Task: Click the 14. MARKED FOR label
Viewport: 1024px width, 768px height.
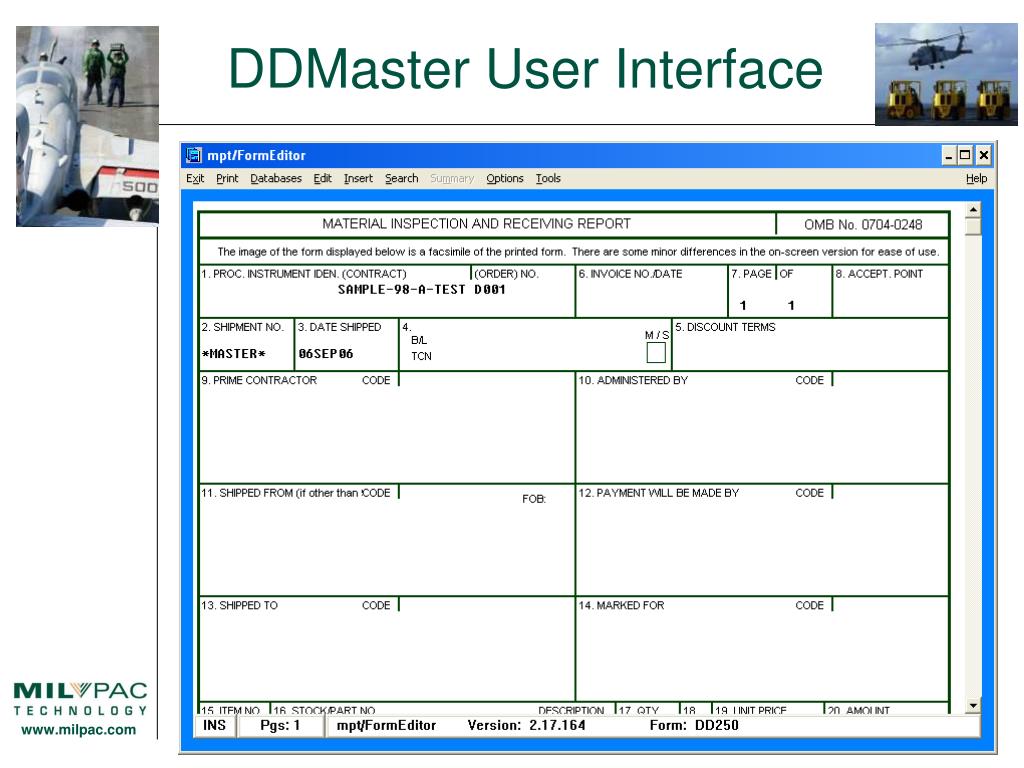Action: point(621,605)
